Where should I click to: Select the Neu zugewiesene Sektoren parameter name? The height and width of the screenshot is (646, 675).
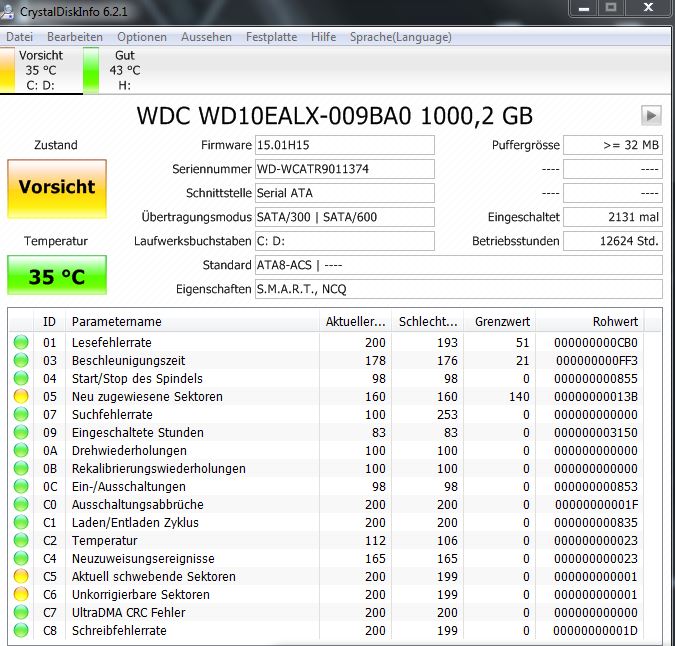[x=147, y=396]
